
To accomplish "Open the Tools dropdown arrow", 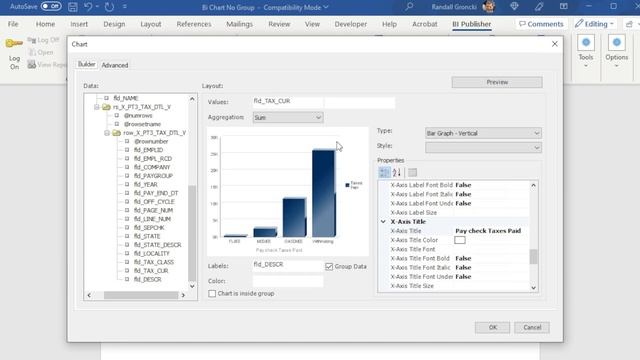I will click(586, 66).
